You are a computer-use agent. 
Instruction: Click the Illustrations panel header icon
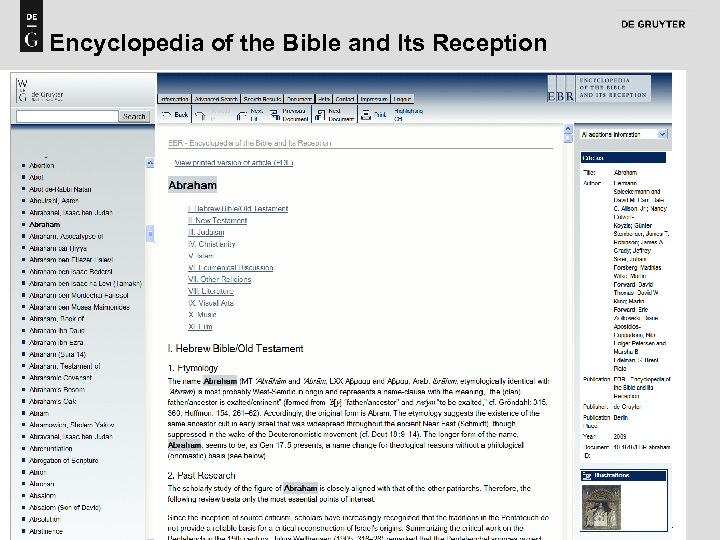pos(586,476)
